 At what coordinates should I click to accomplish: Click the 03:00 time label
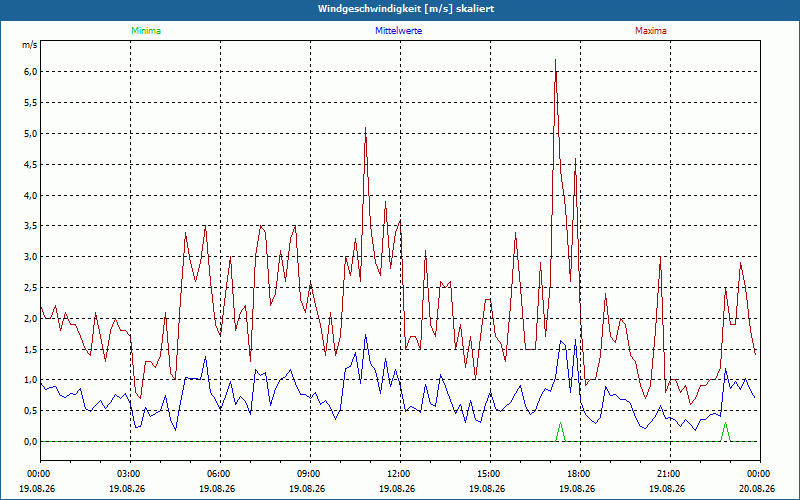tap(128, 474)
